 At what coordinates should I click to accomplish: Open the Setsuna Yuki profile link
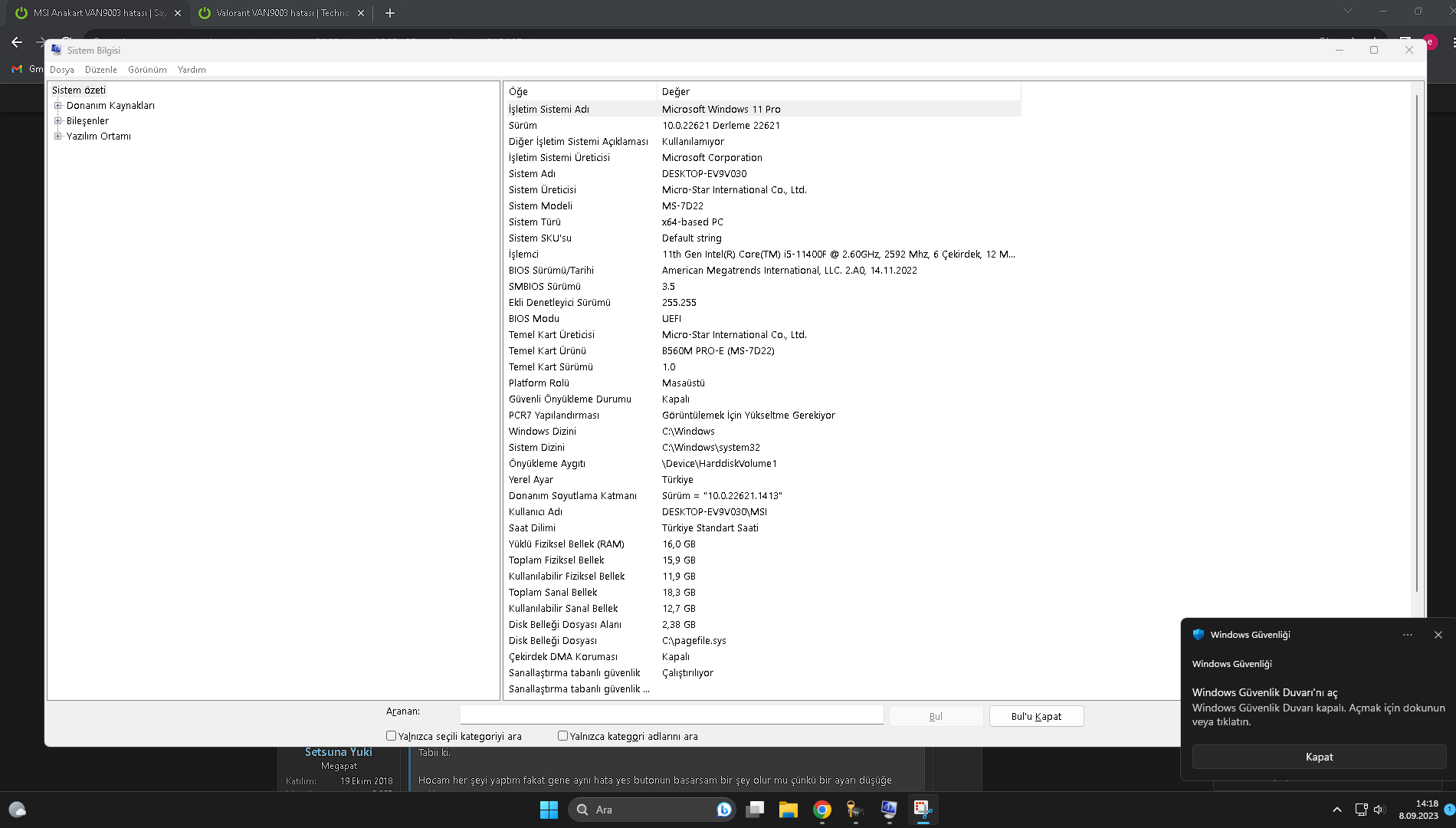point(339,752)
